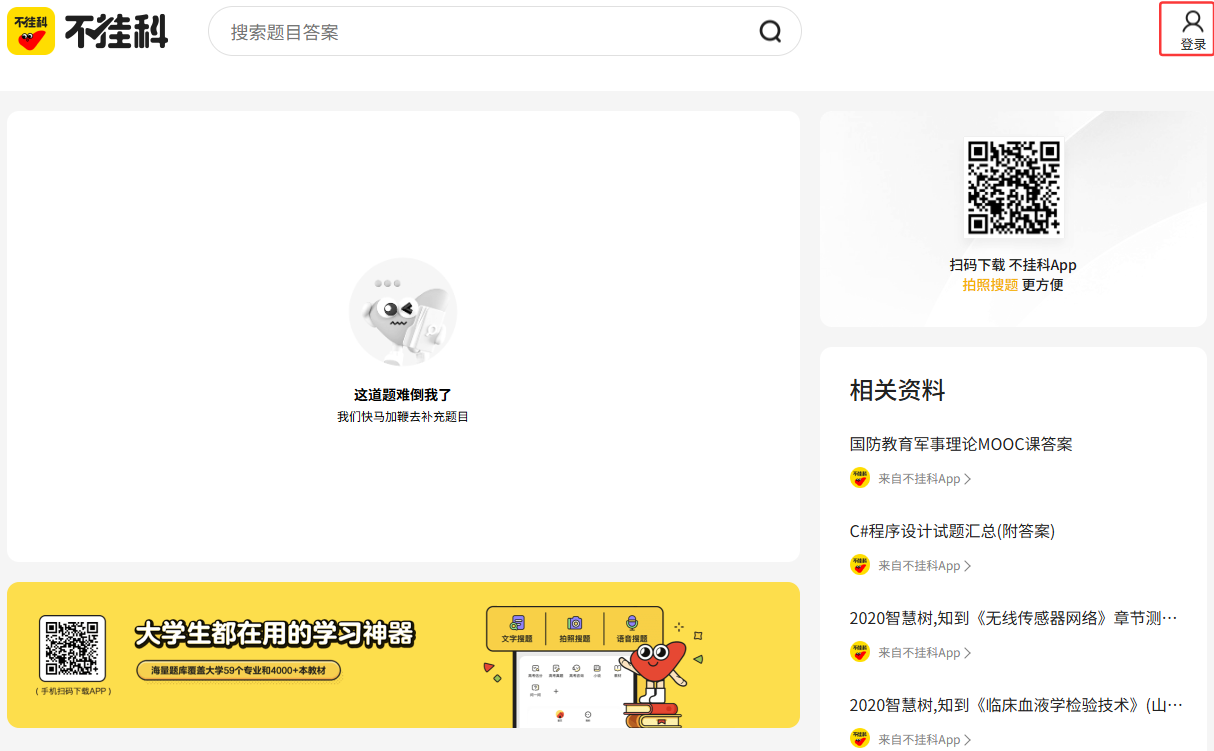
Task: Select the 语音搜题 microphone icon on the banner
Action: pyautogui.click(x=632, y=622)
